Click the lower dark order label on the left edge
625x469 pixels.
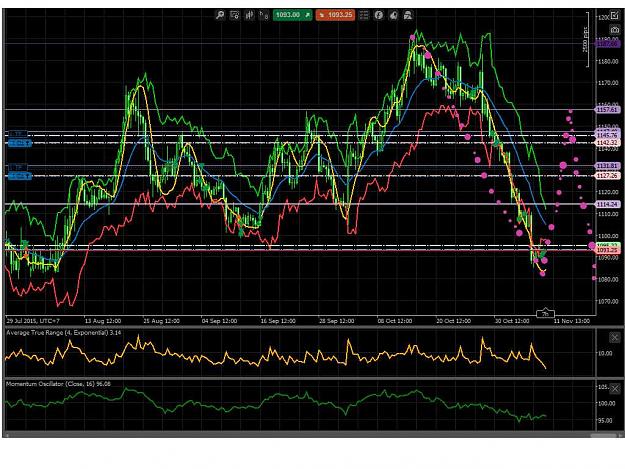(18, 167)
